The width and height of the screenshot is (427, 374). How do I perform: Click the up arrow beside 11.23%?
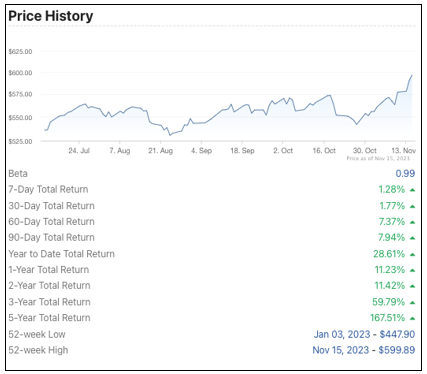412,270
